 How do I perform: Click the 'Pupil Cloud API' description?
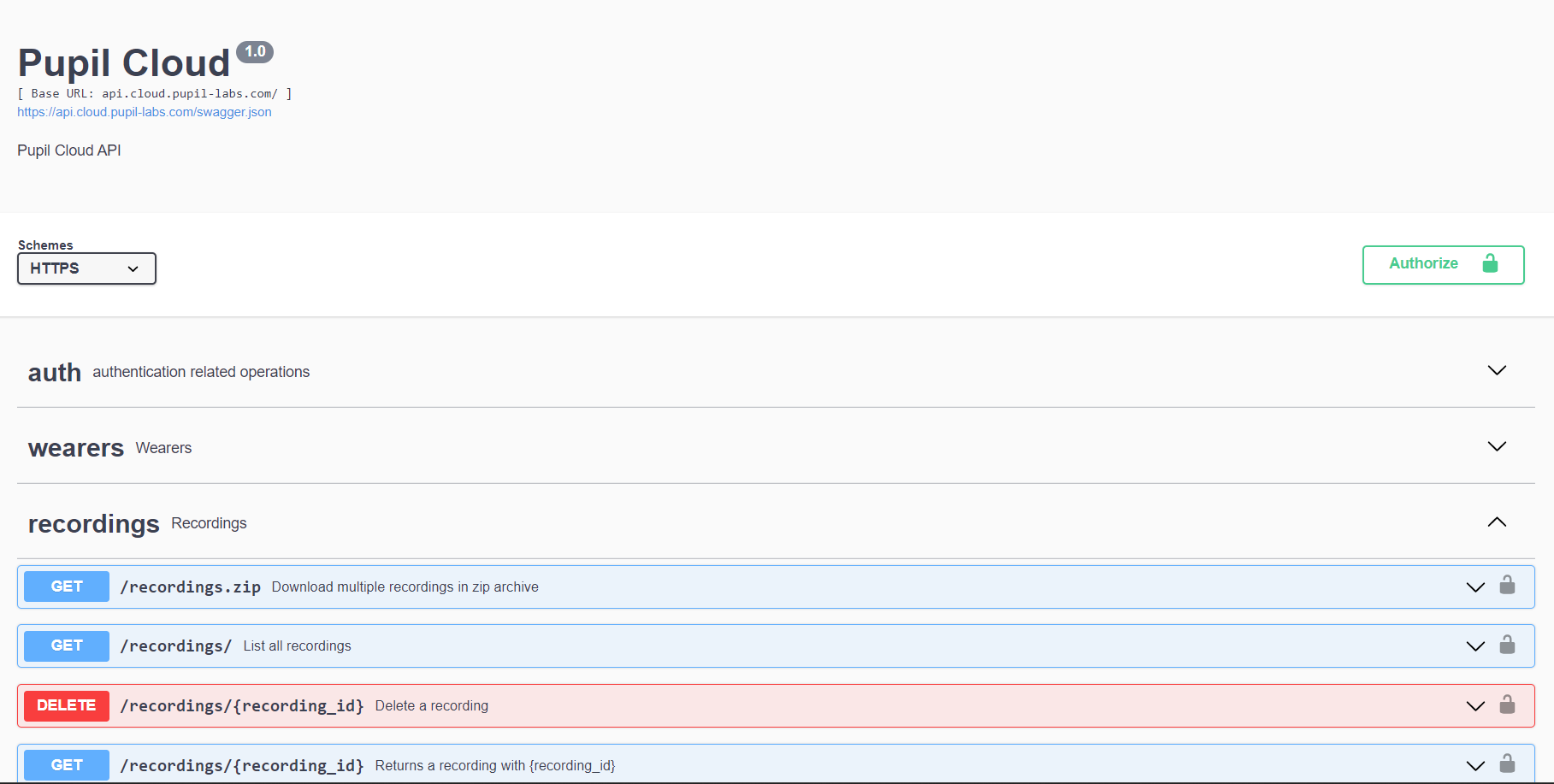coord(69,150)
